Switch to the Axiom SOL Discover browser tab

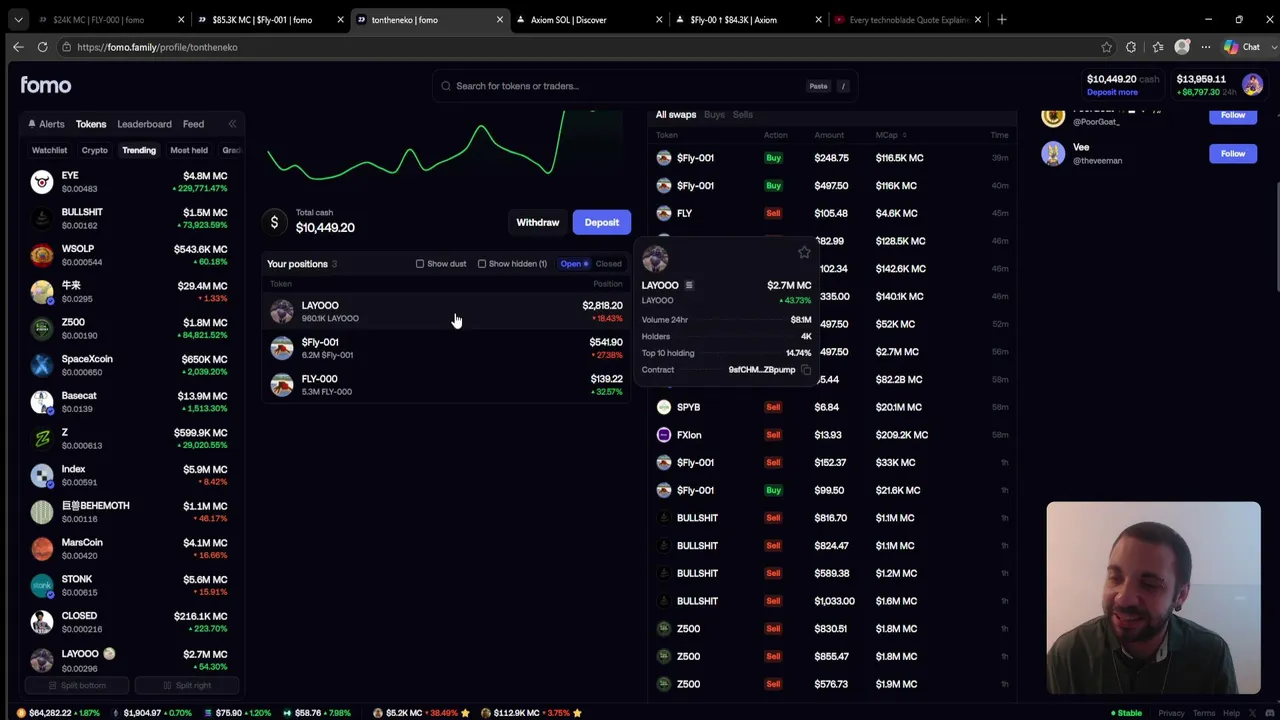coord(588,19)
